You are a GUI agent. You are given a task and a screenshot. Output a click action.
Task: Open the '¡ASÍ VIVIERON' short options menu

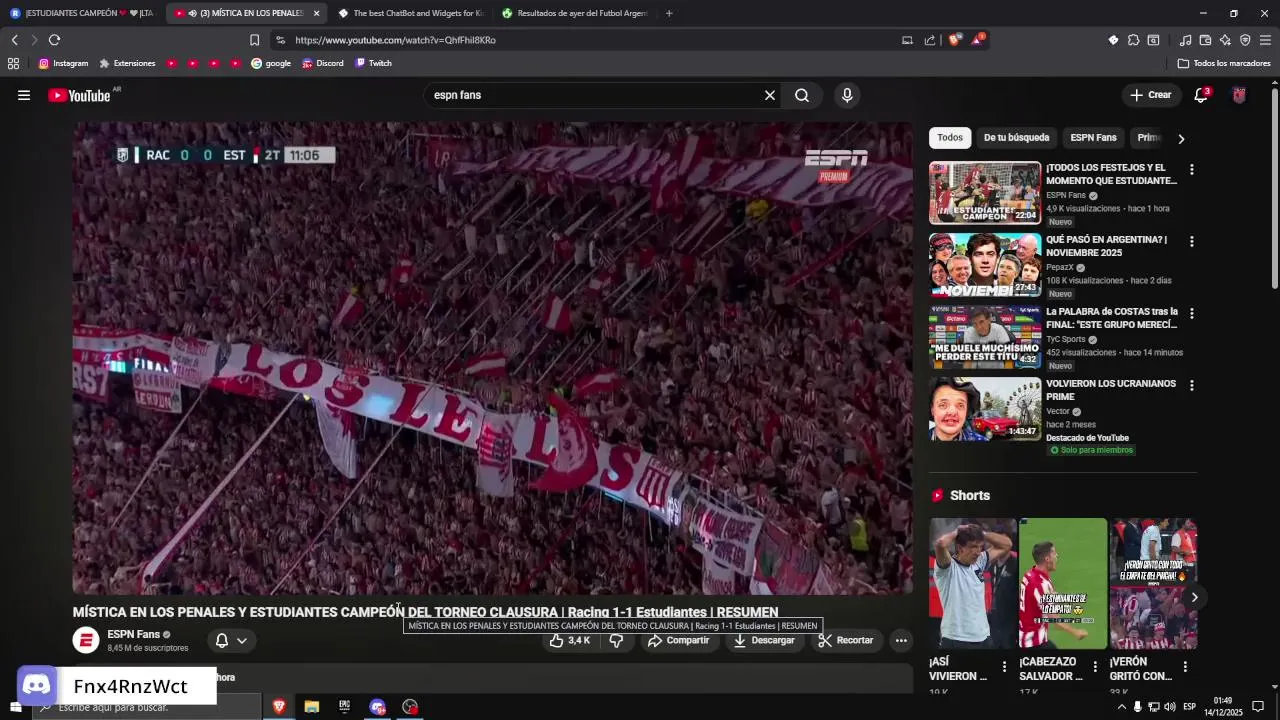tap(1005, 666)
